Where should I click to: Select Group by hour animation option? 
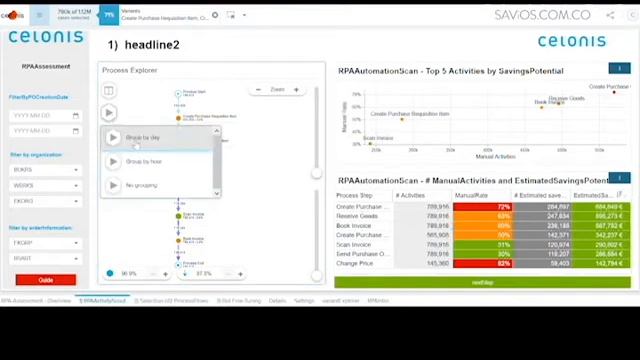point(157,162)
